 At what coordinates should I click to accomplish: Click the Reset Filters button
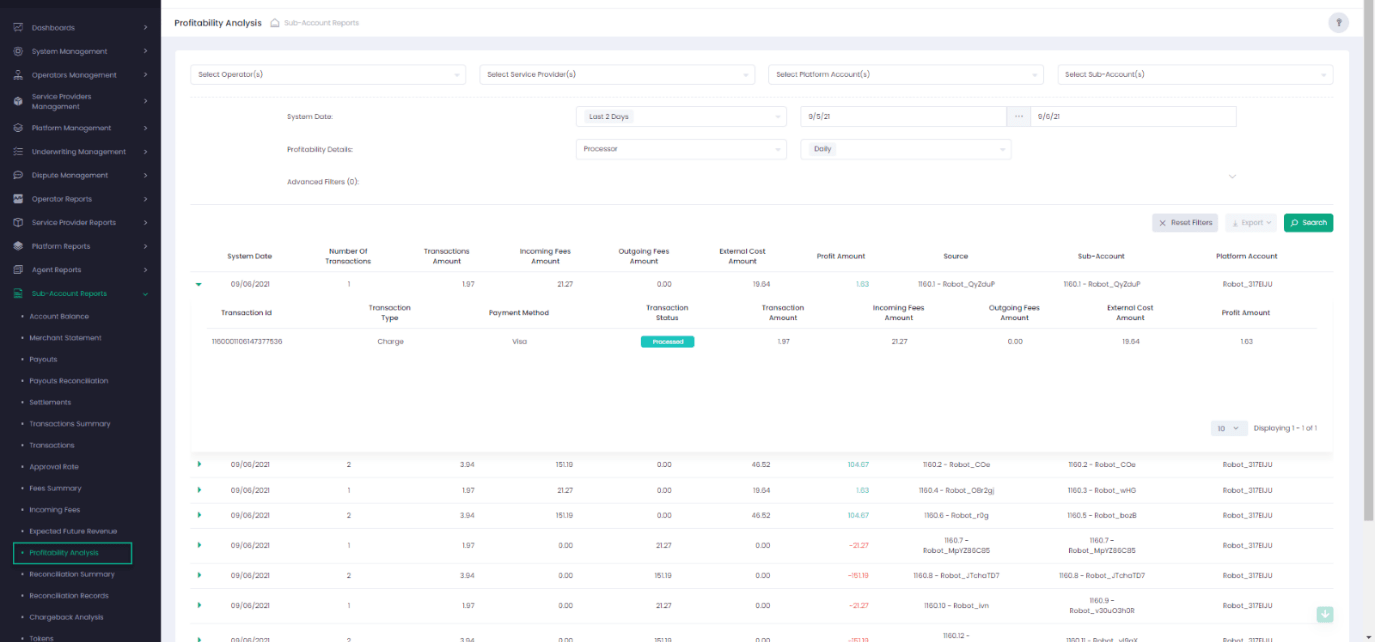(1184, 223)
